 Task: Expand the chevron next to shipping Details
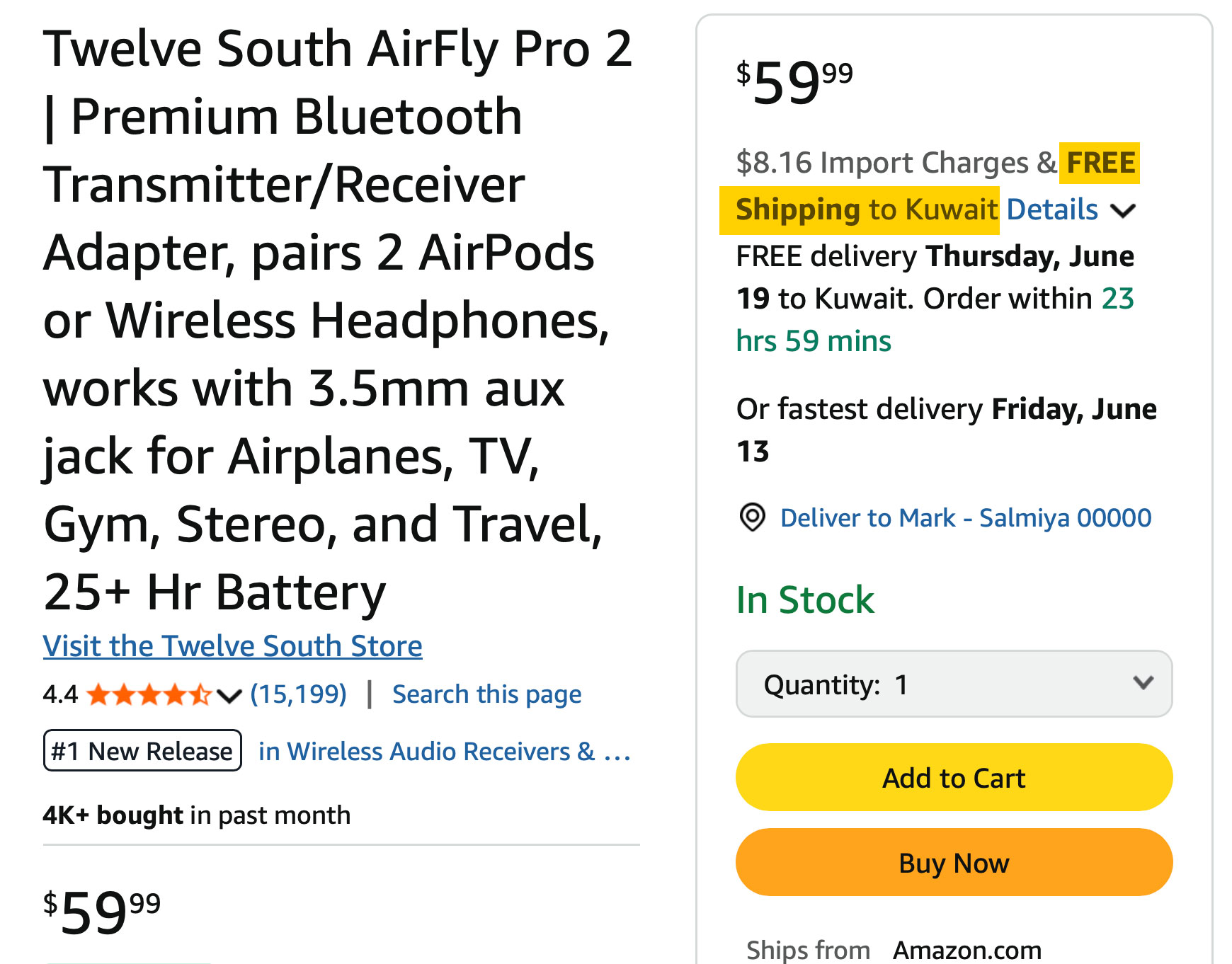pos(1123,210)
